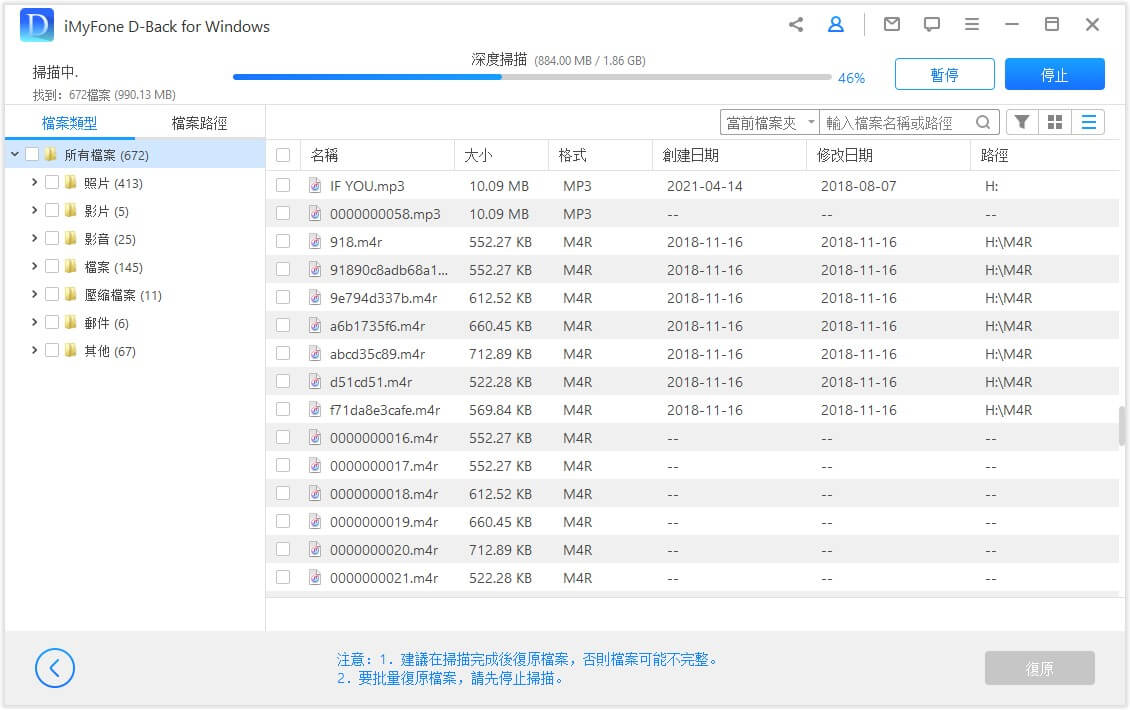
Task: Open the feedback chat icon
Action: [931, 25]
